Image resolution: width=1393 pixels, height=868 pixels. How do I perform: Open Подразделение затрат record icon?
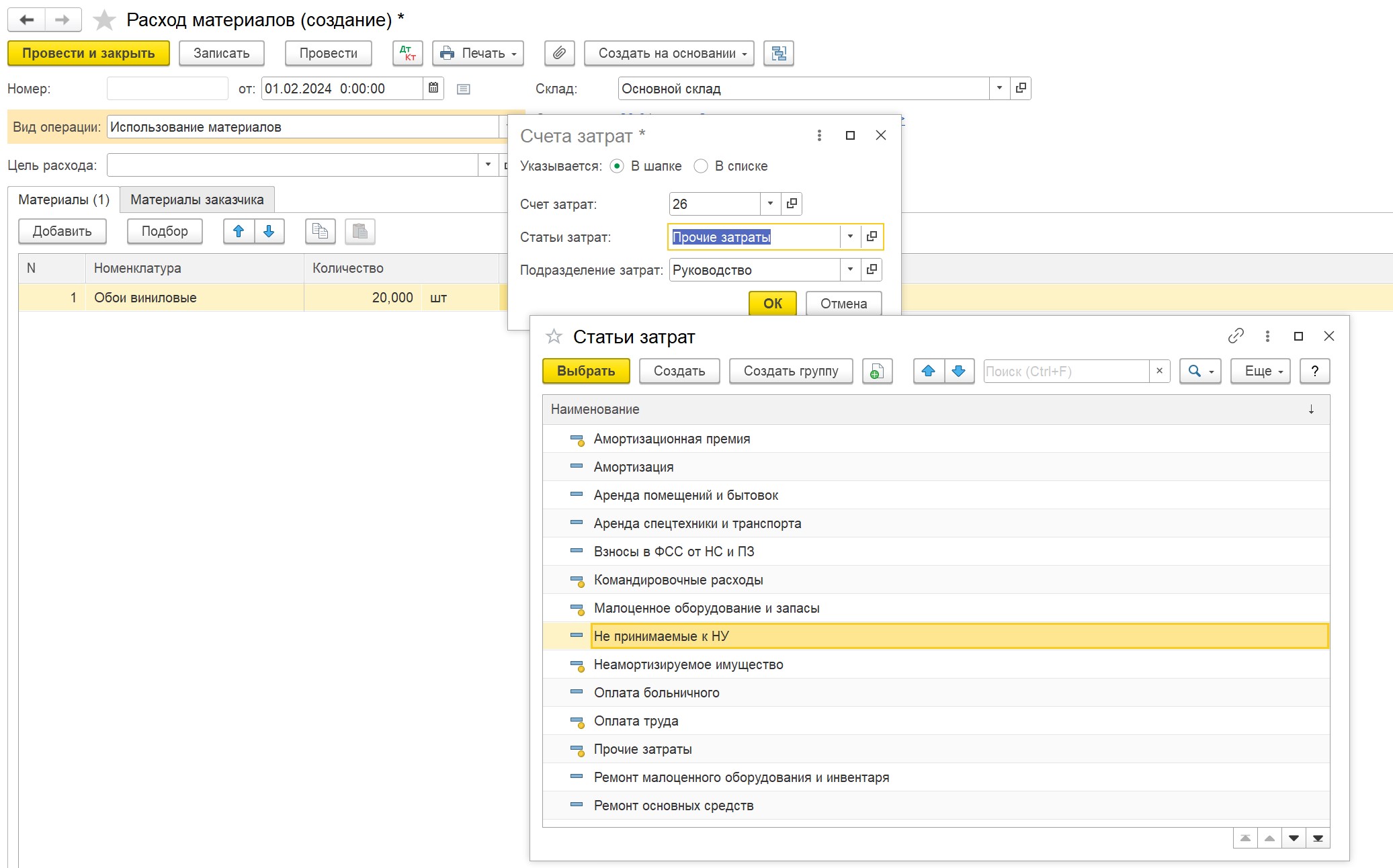coord(872,269)
